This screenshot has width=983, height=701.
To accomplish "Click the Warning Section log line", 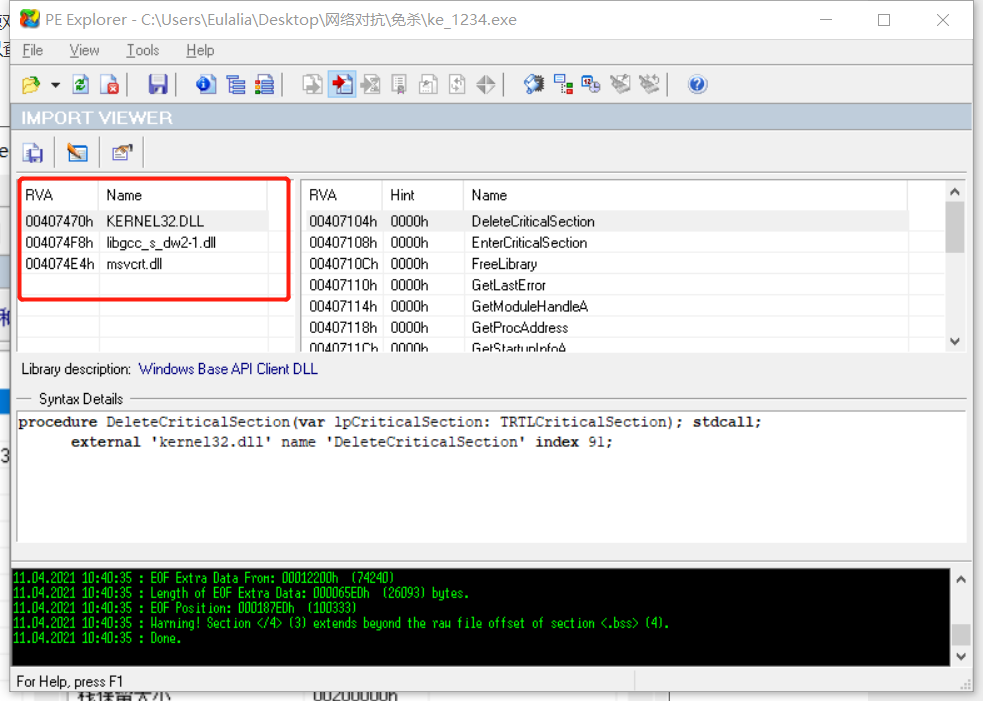I will 341,623.
